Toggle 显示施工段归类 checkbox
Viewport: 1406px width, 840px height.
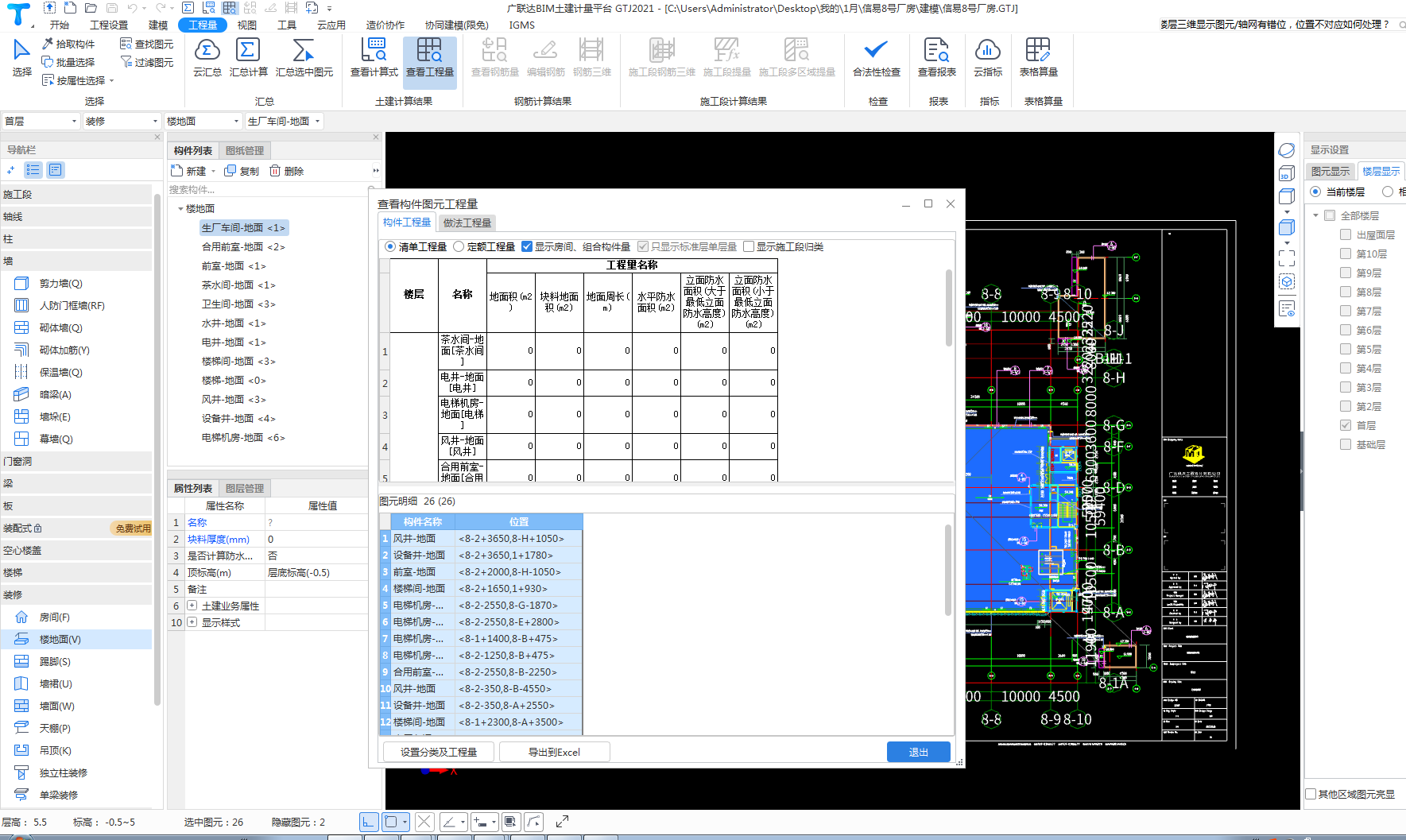click(x=748, y=247)
